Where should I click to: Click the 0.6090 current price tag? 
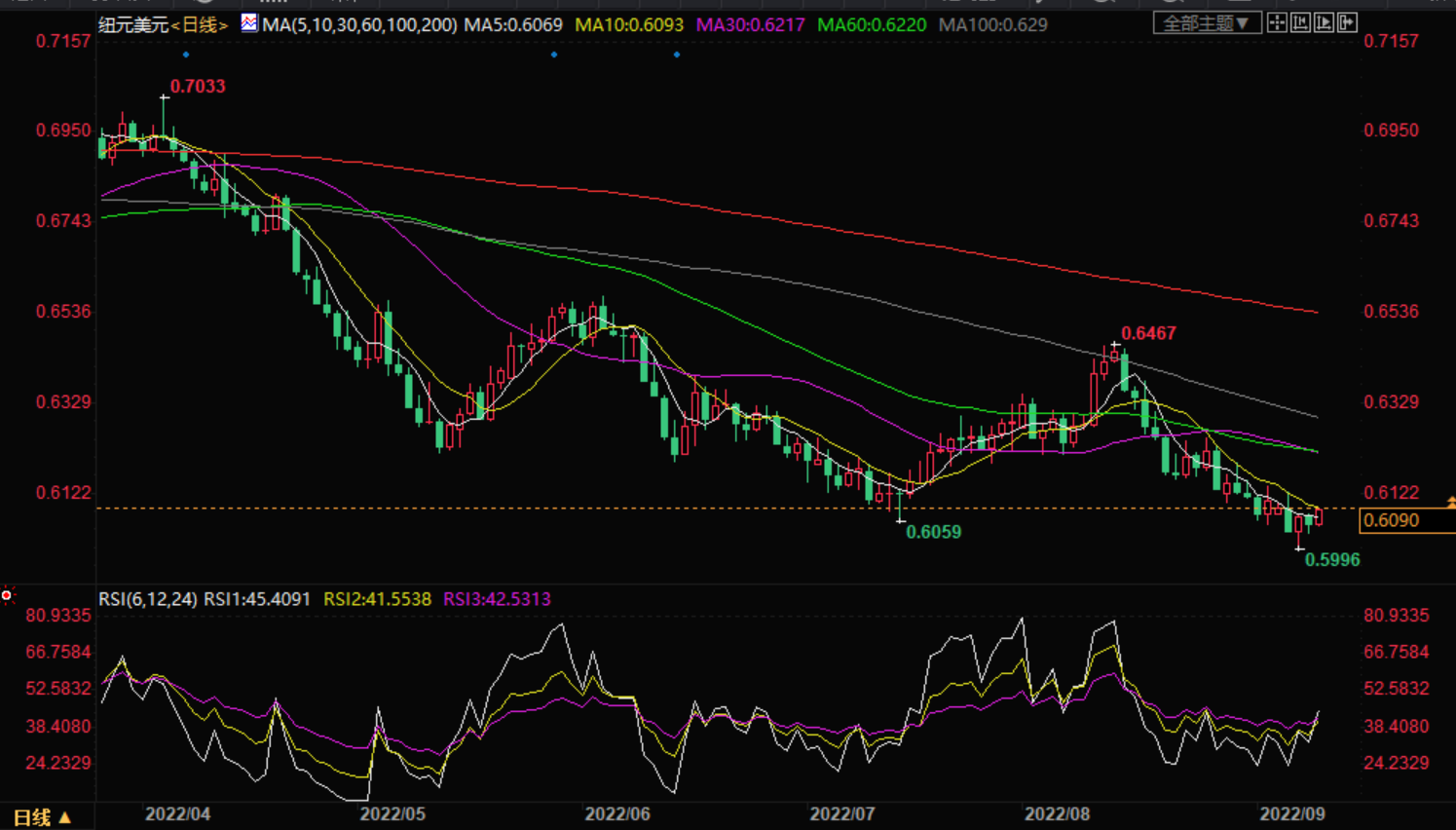[x=1393, y=520]
